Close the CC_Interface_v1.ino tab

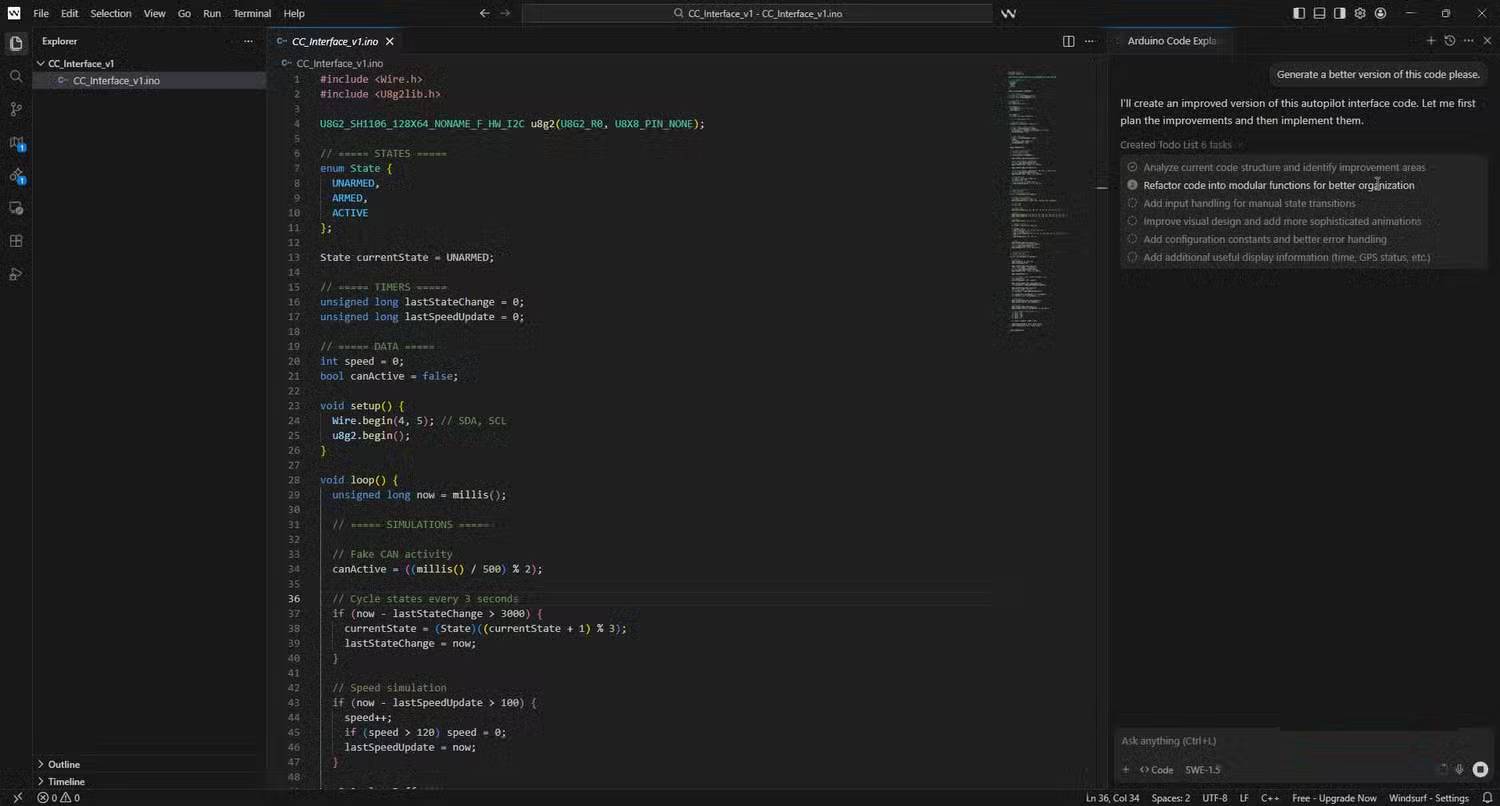(390, 41)
